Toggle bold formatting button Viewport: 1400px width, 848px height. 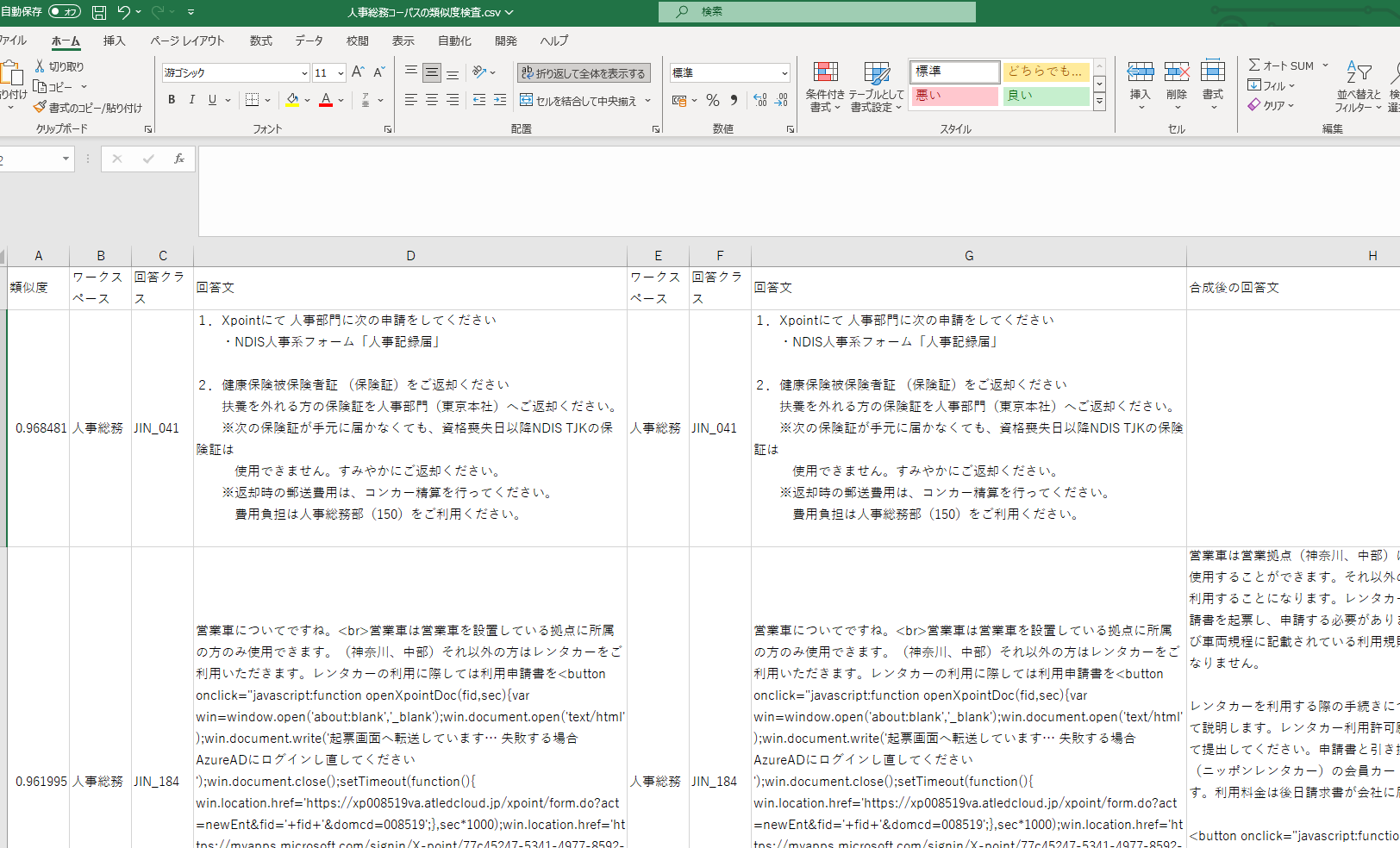click(x=172, y=100)
